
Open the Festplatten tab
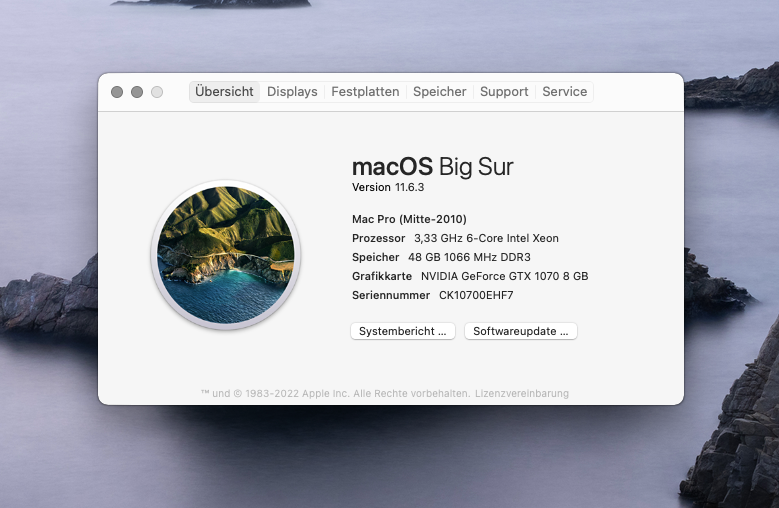pos(365,92)
